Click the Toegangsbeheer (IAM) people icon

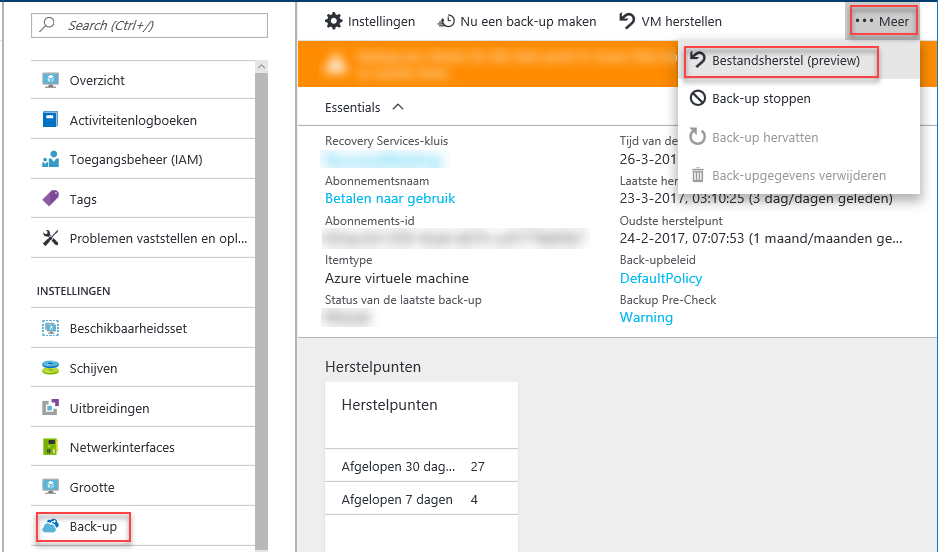coord(50,159)
